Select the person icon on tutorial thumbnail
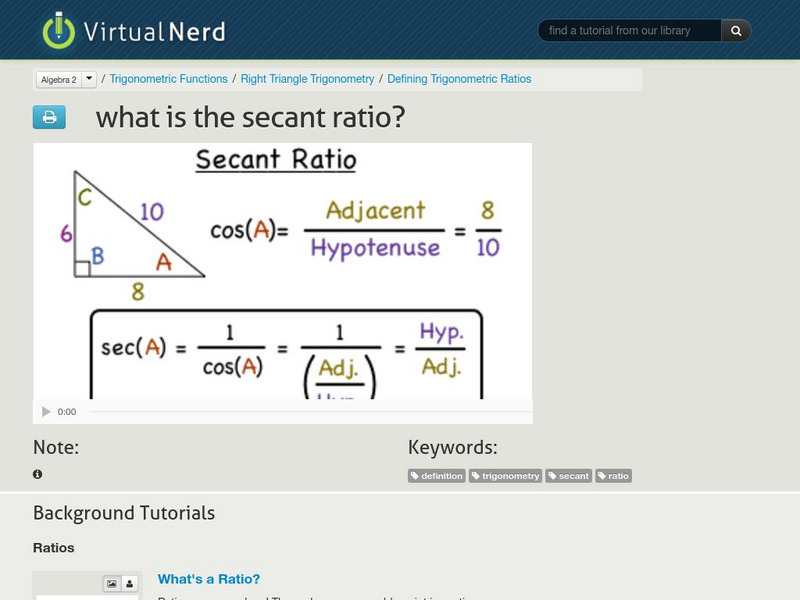The height and width of the screenshot is (600, 800). coord(130,584)
